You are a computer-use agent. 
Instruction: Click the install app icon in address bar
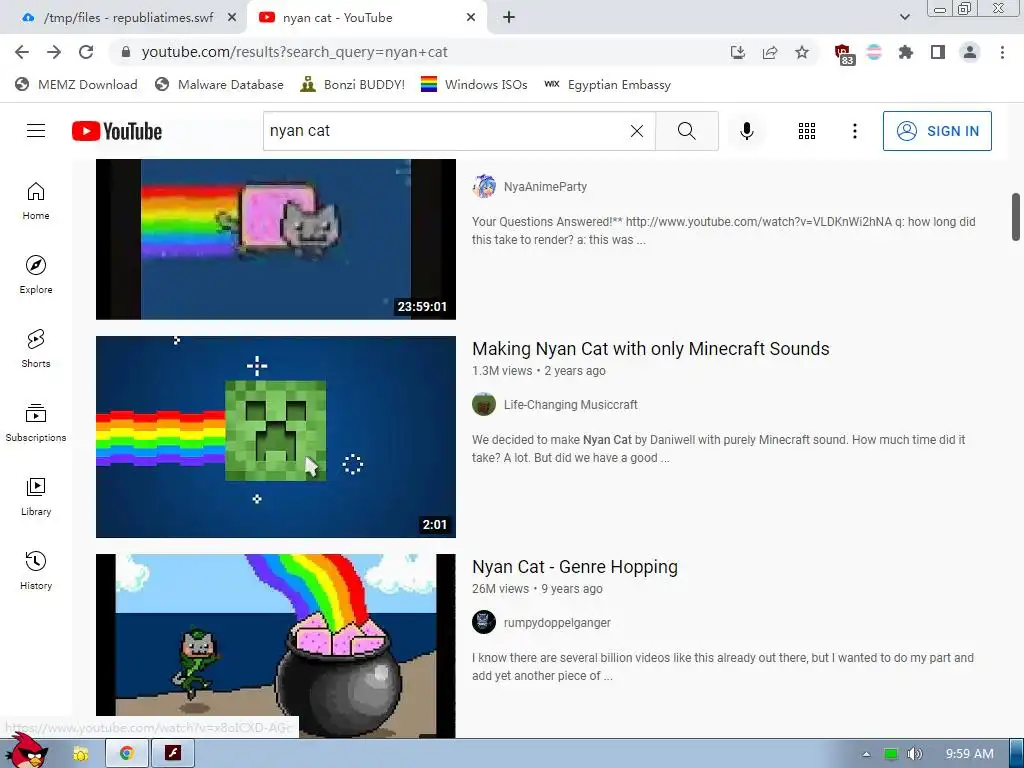[738, 52]
